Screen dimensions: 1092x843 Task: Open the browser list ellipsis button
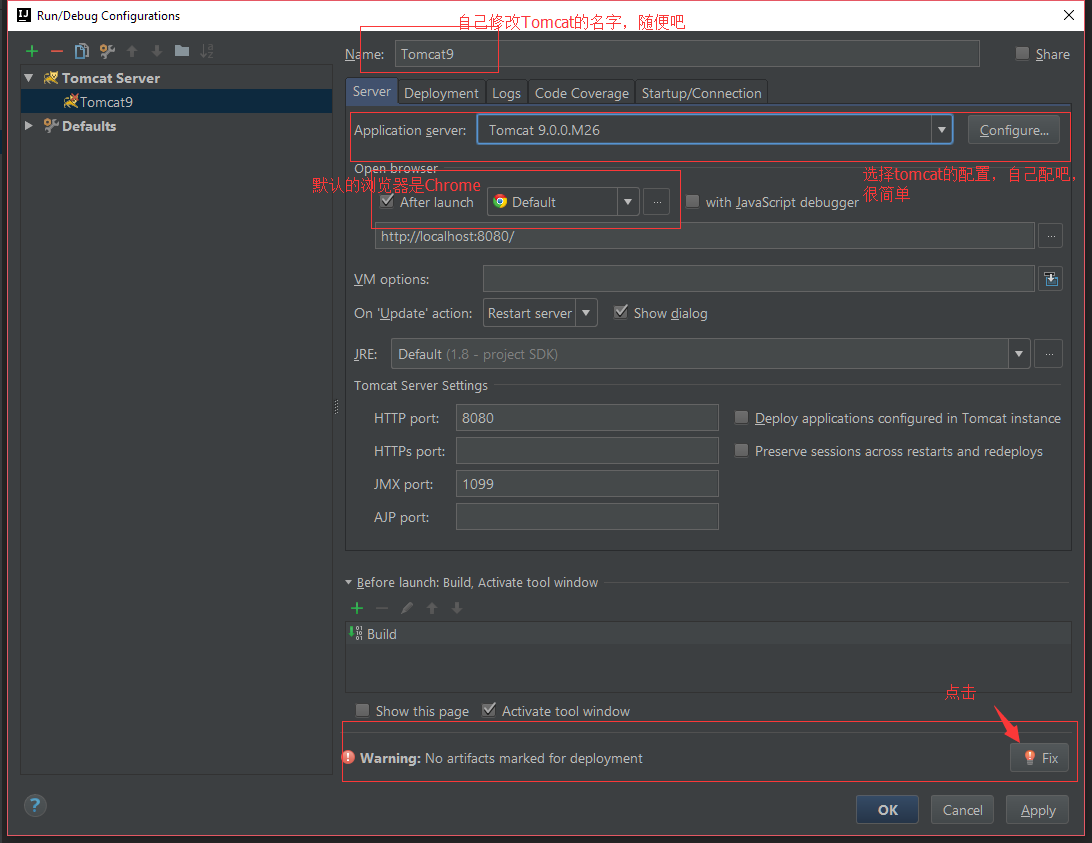pos(657,202)
